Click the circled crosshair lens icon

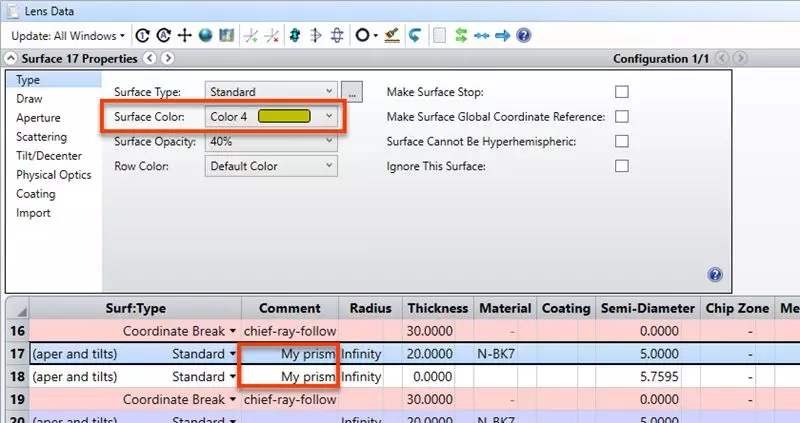tap(337, 35)
